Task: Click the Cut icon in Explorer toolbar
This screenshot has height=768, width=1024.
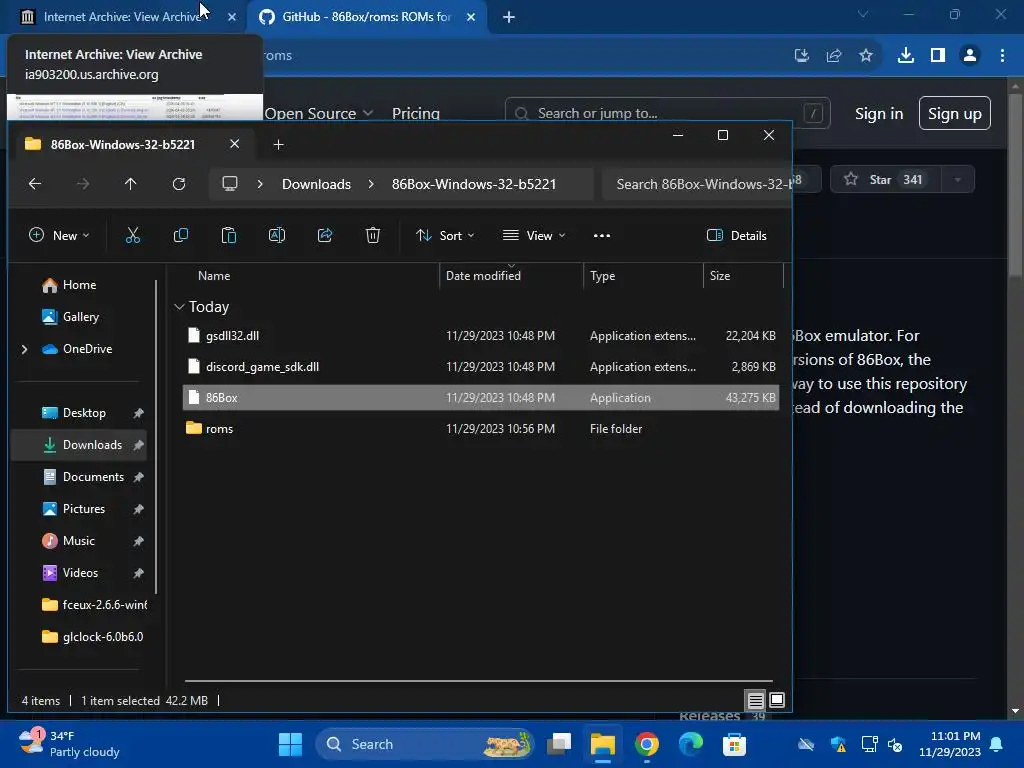Action: [133, 235]
